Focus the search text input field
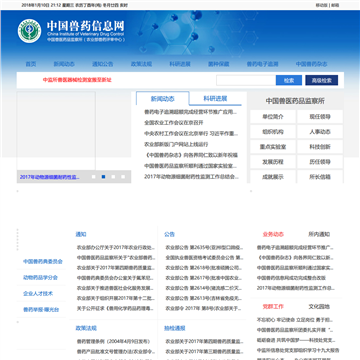Screen dimensions: 360x360 point(246,80)
